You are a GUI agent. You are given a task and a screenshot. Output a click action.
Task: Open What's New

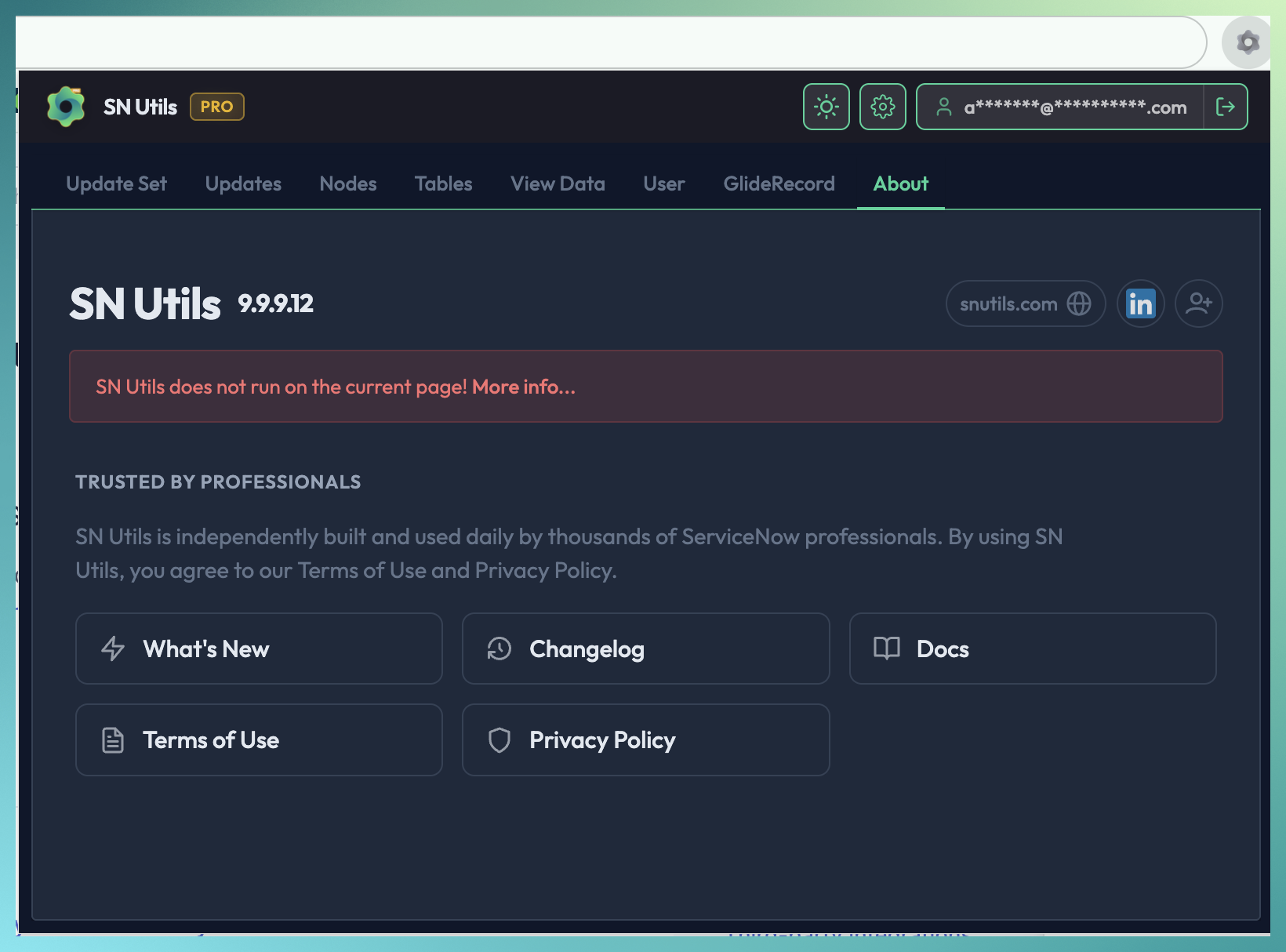259,649
